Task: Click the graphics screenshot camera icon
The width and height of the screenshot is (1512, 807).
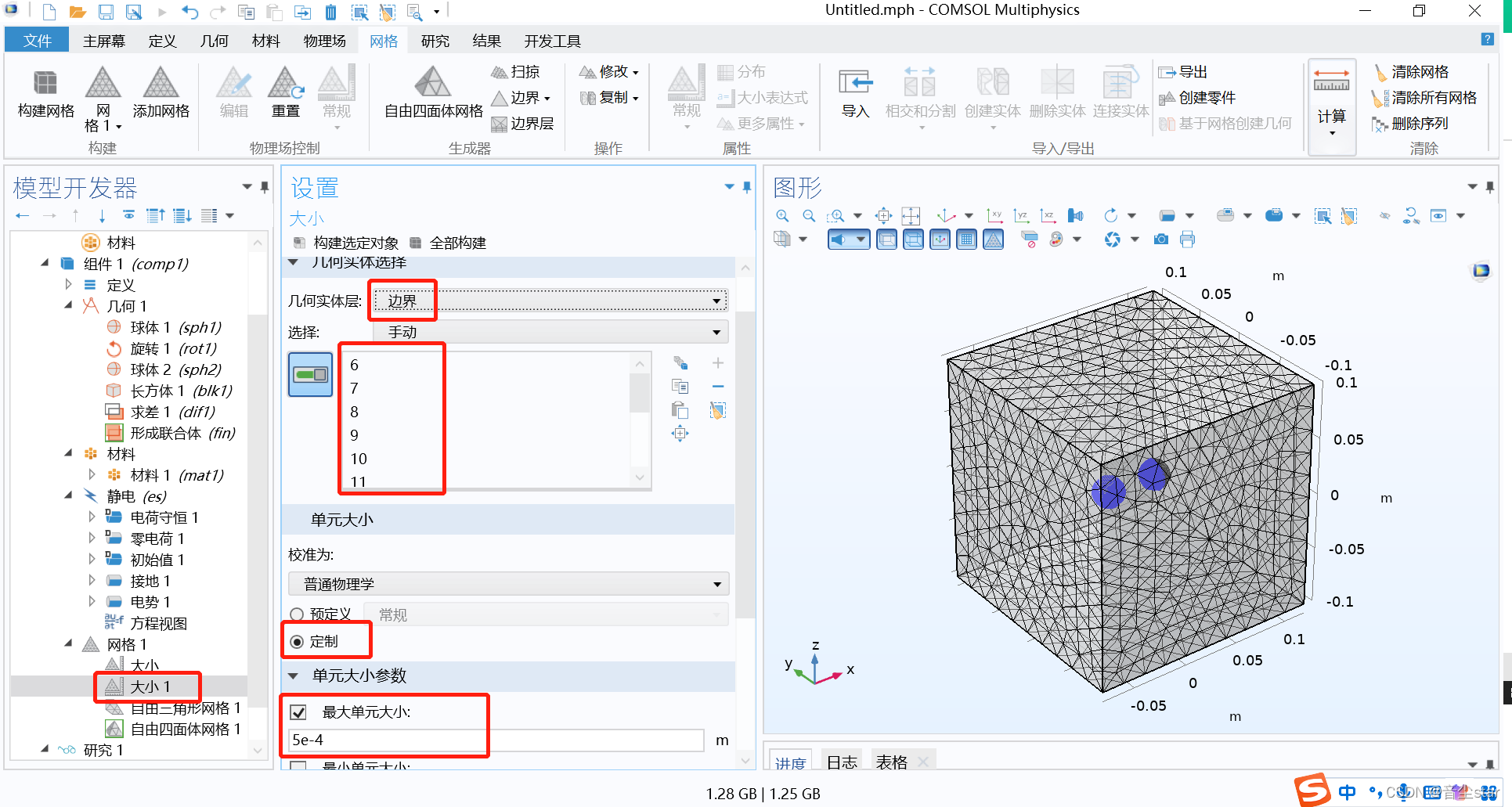Action: 1161,240
